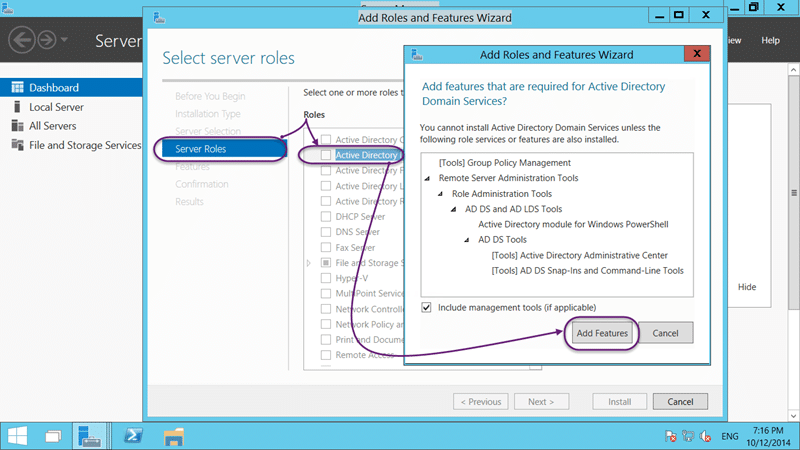Click Cancel at the wizard bottom
Screen dimensions: 800x450
pyautogui.click(x=680, y=402)
